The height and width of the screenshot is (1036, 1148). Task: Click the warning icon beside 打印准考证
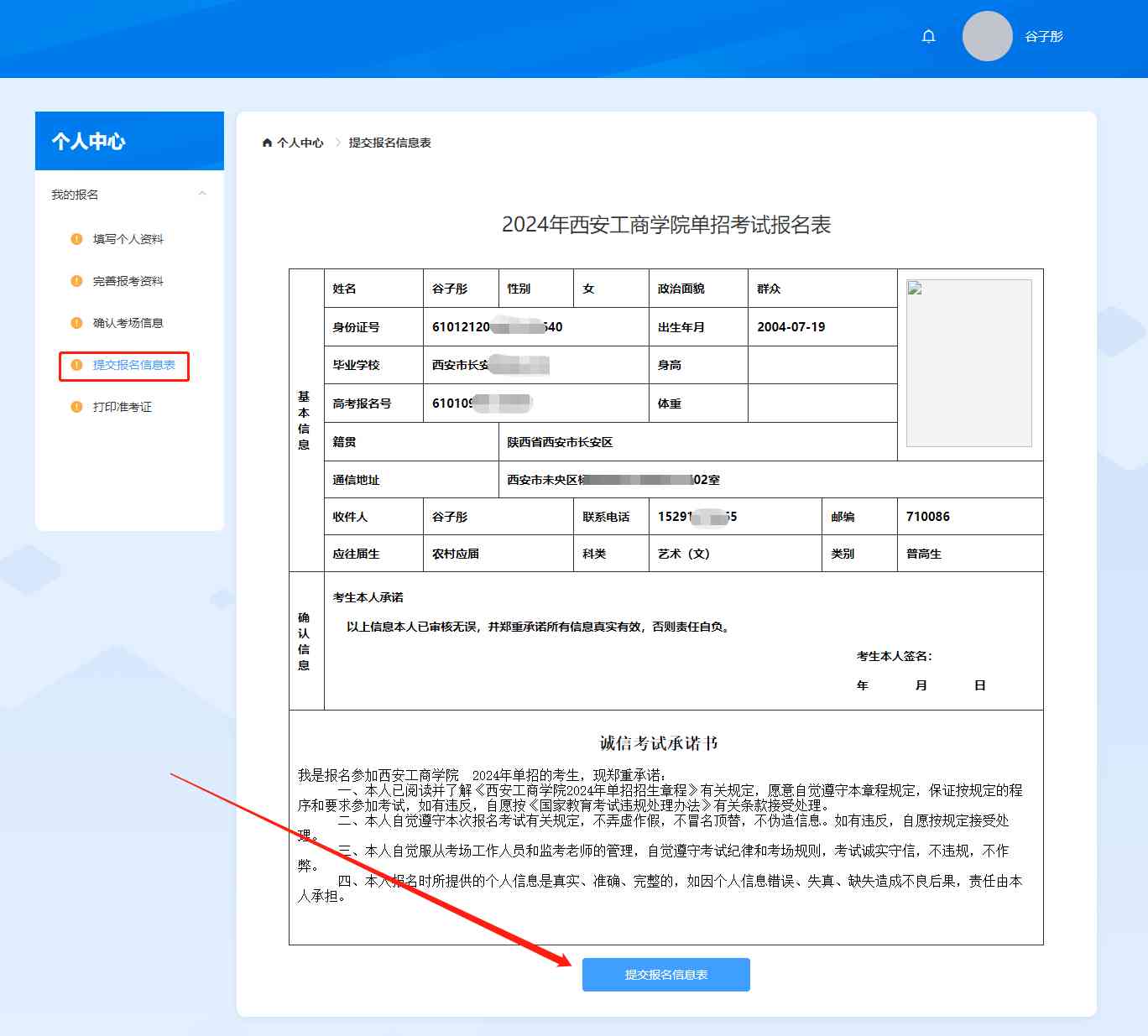(x=76, y=407)
